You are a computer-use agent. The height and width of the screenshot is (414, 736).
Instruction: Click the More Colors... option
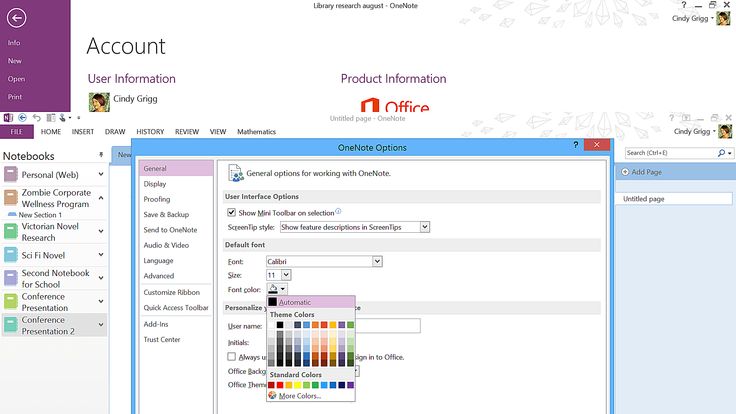[311, 396]
